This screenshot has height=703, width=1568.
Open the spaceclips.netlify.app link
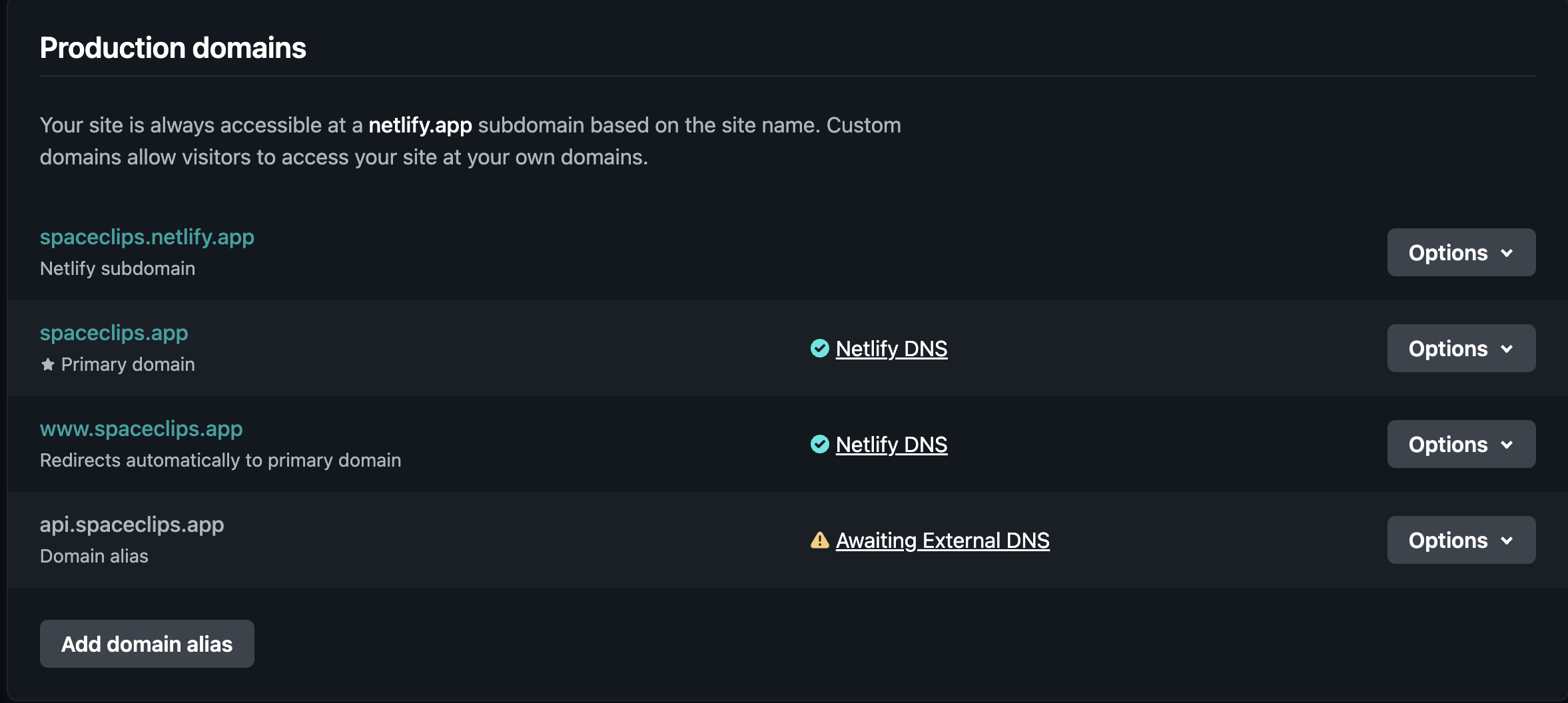click(x=147, y=237)
